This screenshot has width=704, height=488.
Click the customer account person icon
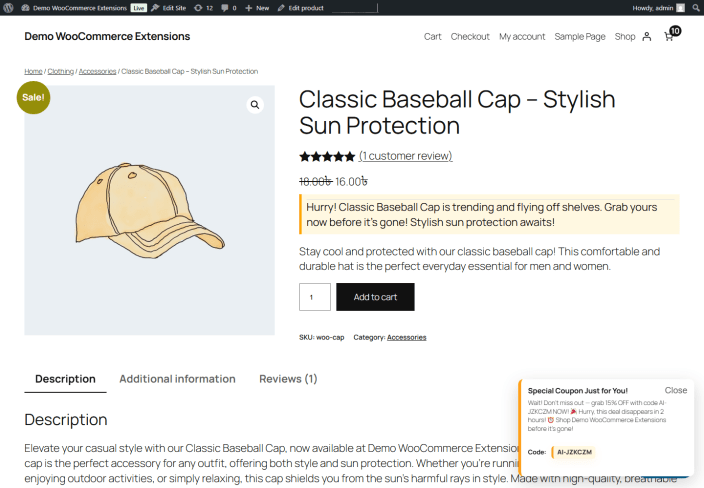click(647, 36)
